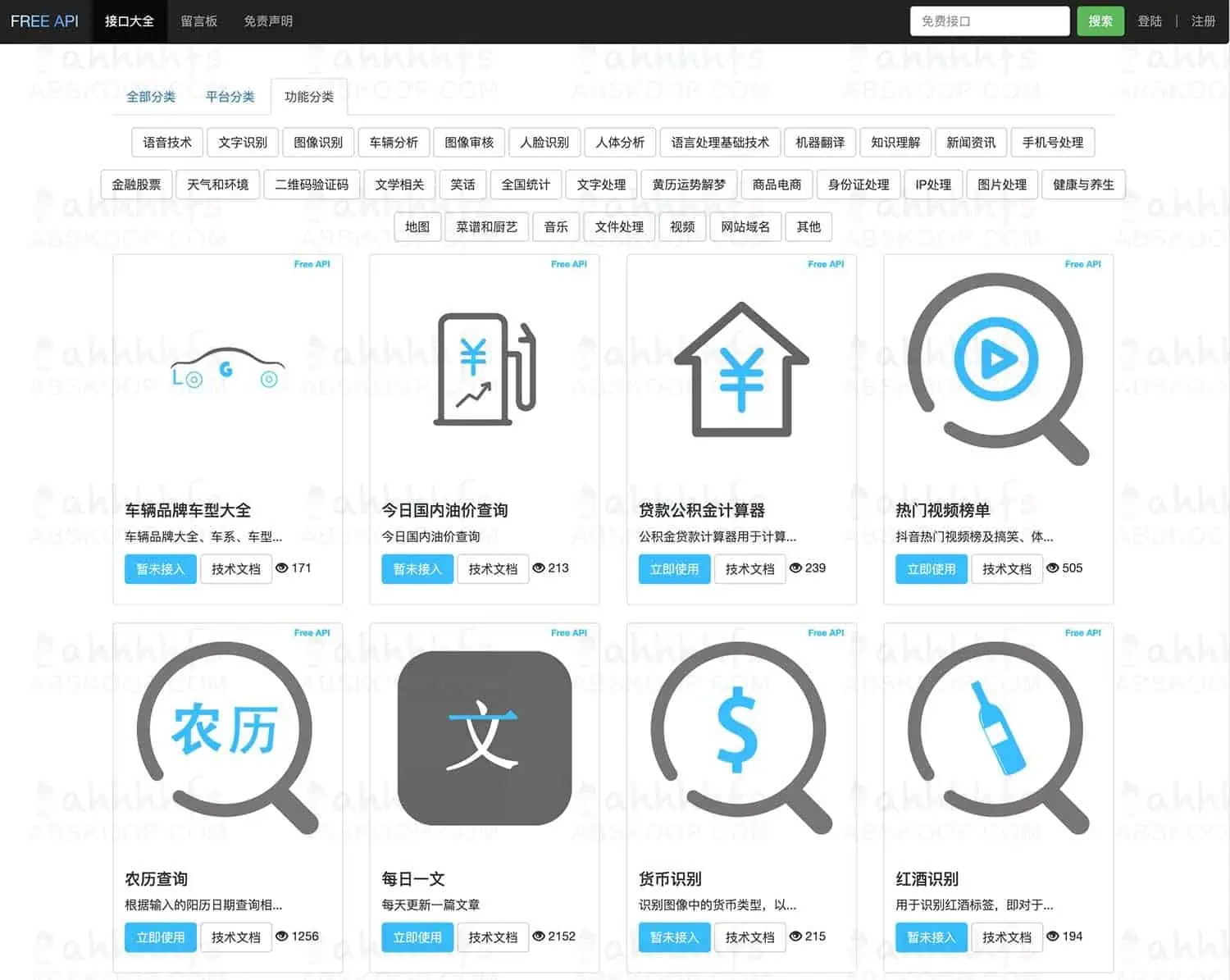Open the 登陆 login link
Viewport: 1230px width, 980px height.
(x=1150, y=21)
